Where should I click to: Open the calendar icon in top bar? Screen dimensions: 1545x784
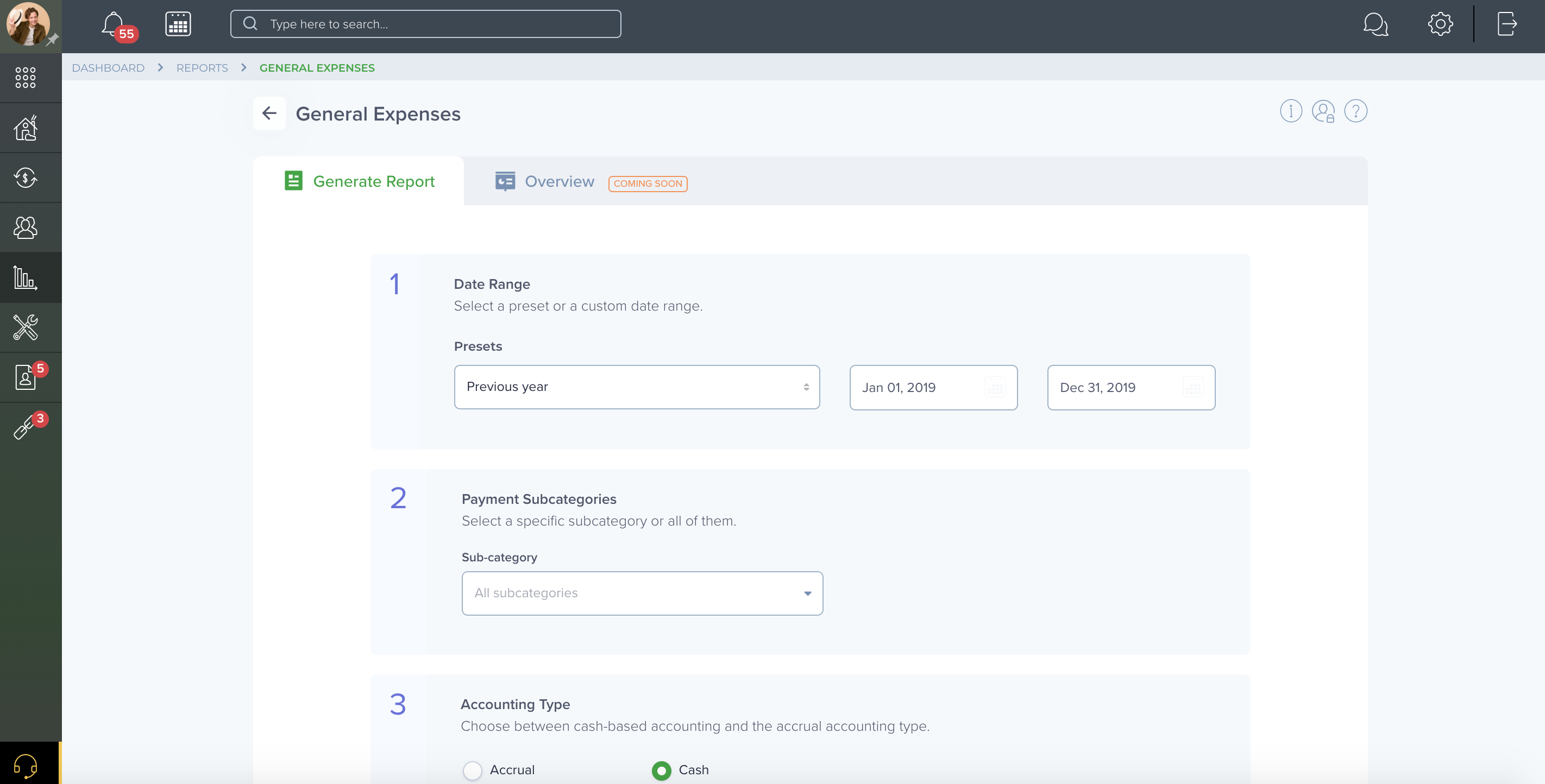pyautogui.click(x=178, y=24)
